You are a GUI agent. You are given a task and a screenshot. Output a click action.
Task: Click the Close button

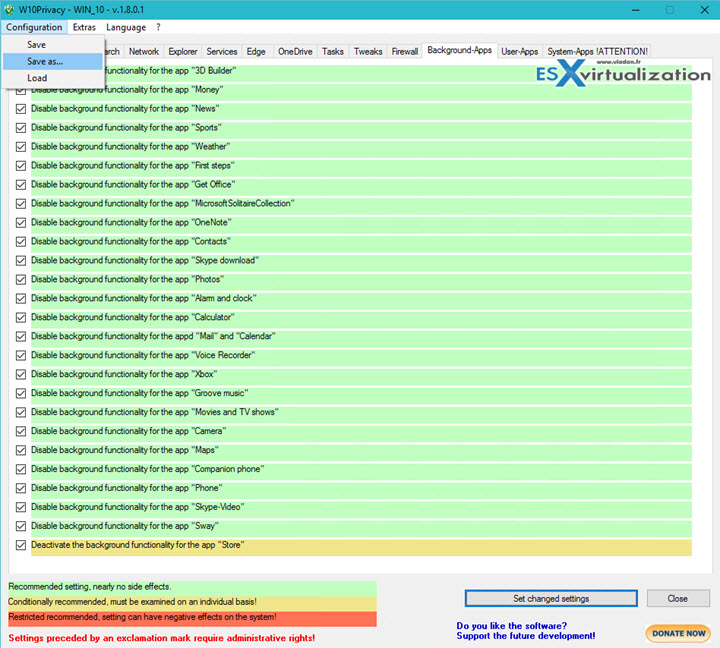pyautogui.click(x=678, y=598)
